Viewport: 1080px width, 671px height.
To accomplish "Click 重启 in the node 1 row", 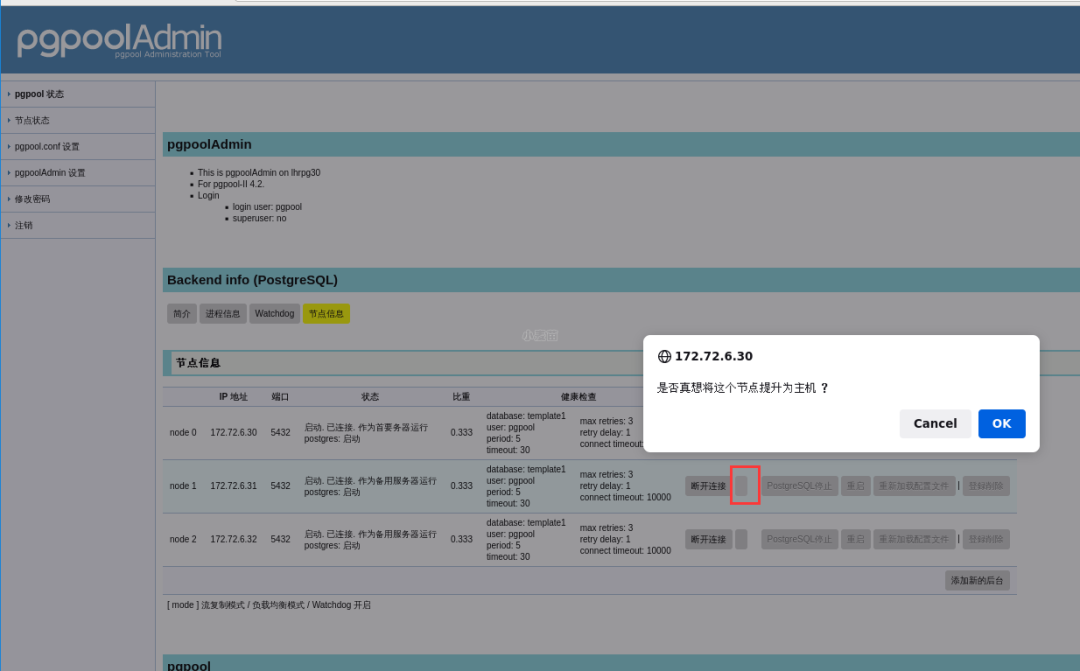I will click(855, 486).
